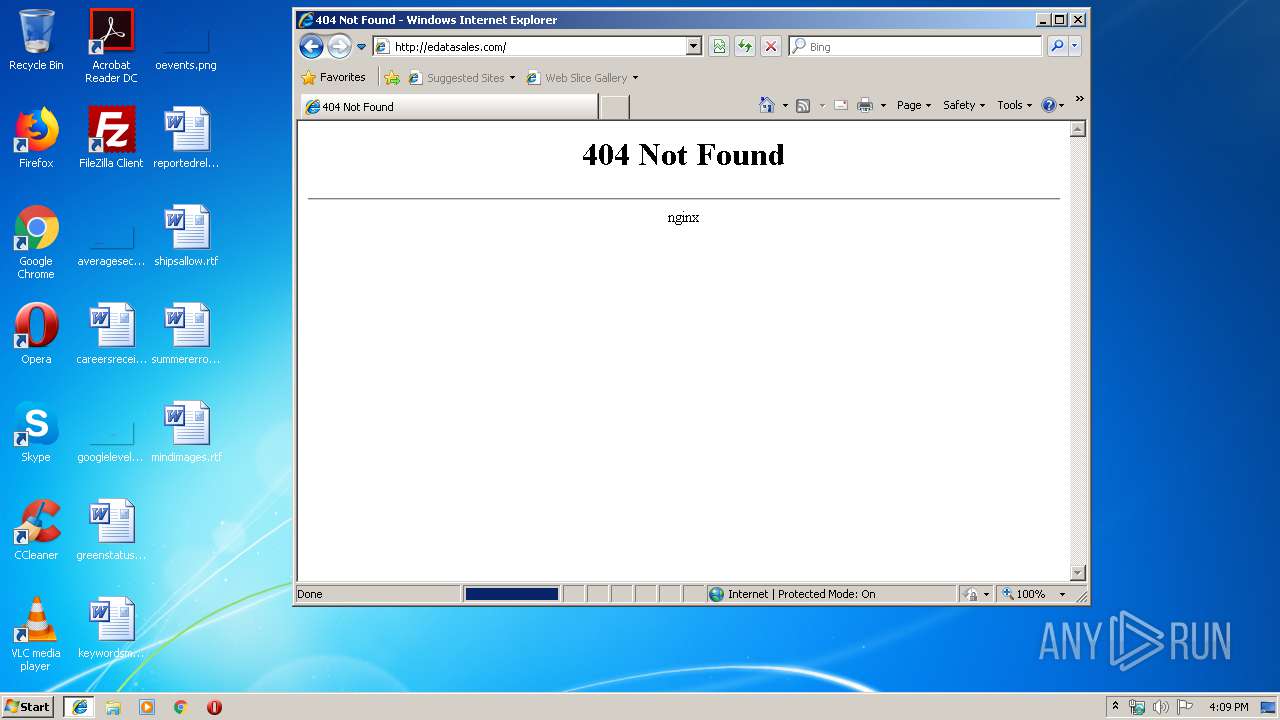Run search with the magnifier button
Viewport: 1280px width, 720px height.
[1057, 46]
